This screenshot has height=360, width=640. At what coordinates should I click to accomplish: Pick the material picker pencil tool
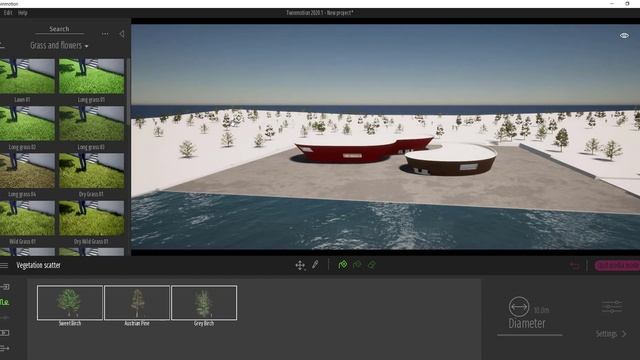point(315,265)
